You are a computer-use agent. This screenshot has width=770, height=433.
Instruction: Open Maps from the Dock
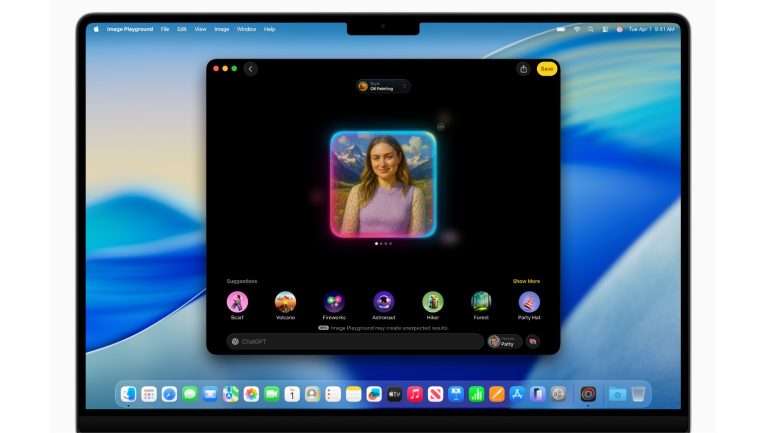click(x=231, y=394)
